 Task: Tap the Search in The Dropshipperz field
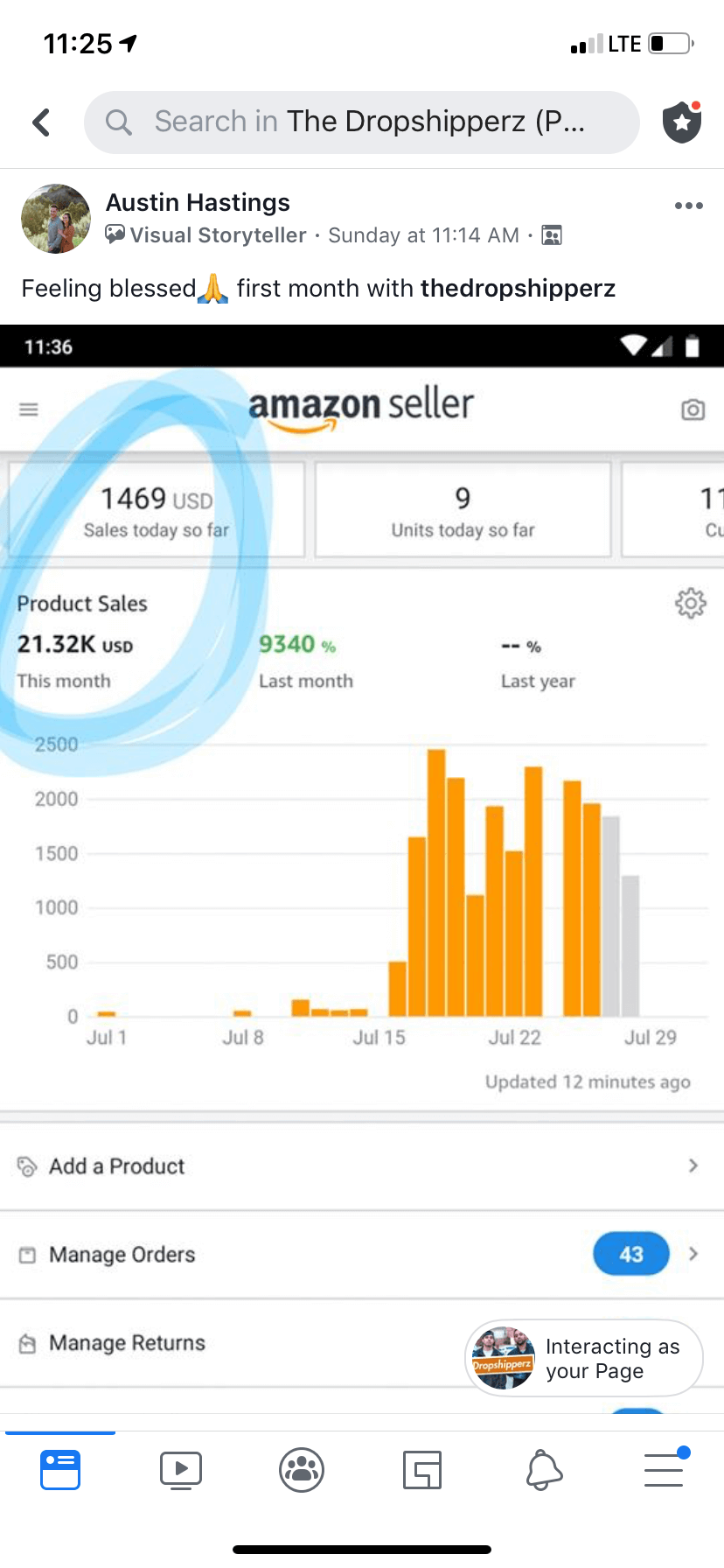[x=362, y=122]
